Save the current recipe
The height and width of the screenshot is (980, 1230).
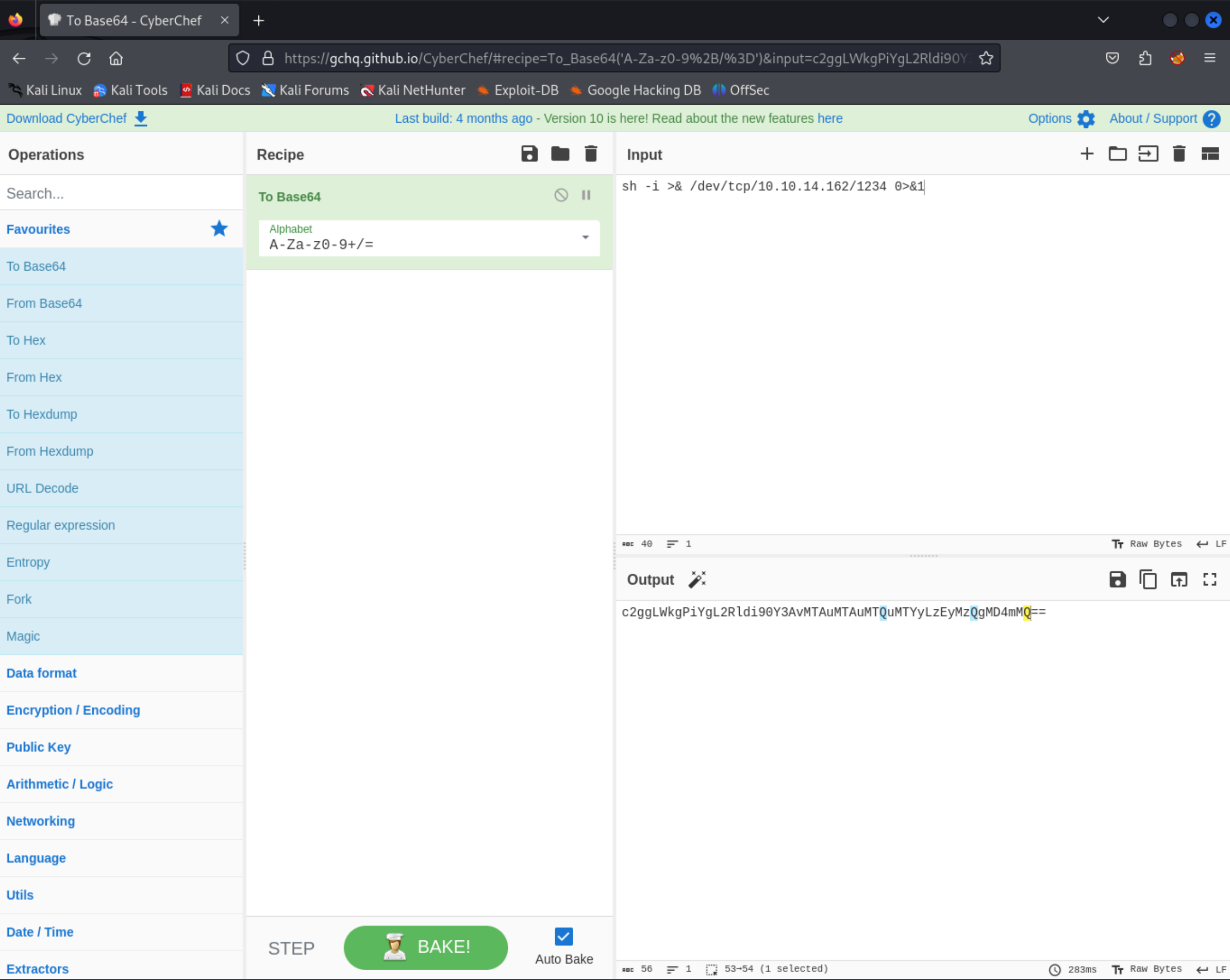(x=529, y=154)
